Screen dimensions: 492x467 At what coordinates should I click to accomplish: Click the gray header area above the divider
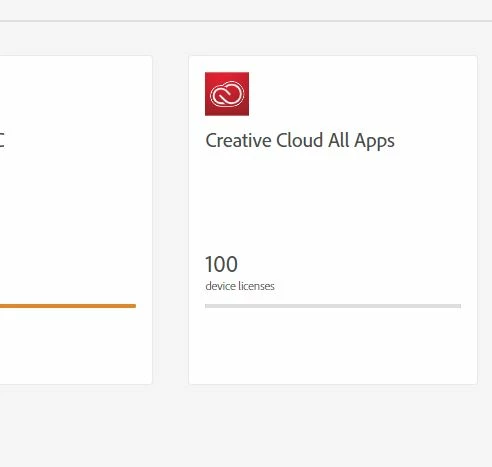click(x=246, y=10)
